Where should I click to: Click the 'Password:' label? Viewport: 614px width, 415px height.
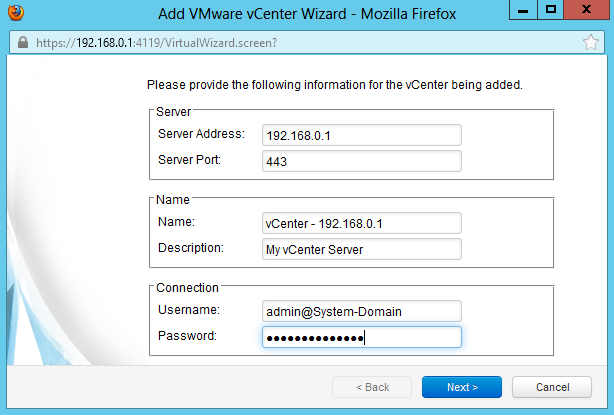[x=187, y=336]
